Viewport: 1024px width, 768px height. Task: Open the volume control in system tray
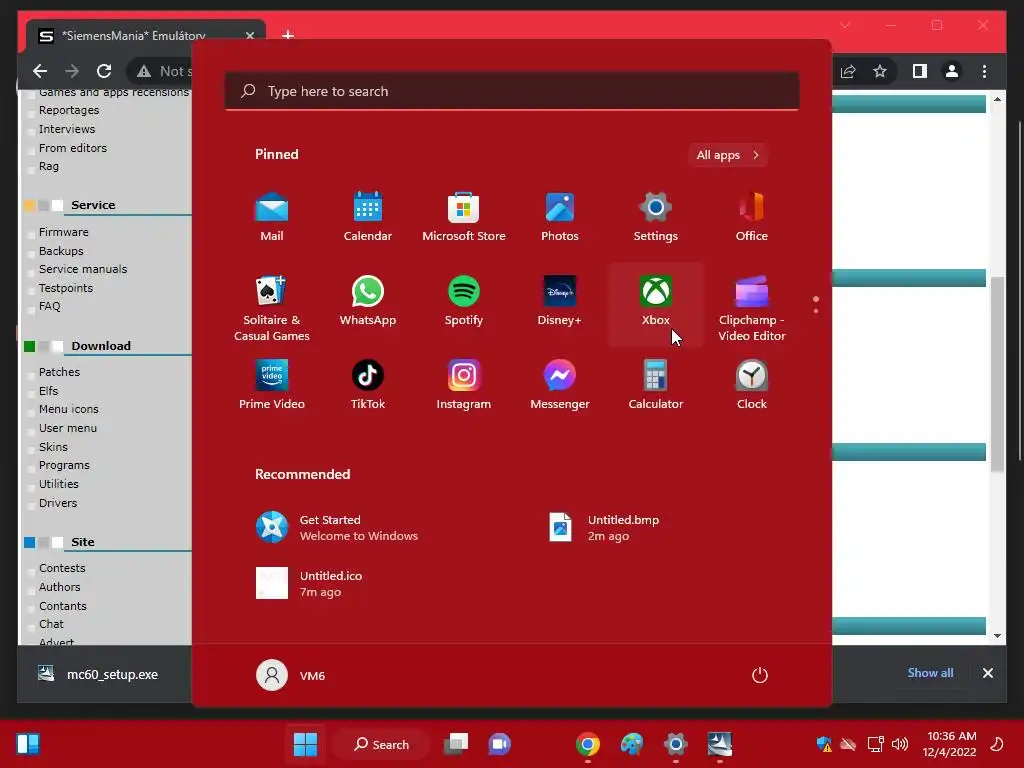click(900, 744)
